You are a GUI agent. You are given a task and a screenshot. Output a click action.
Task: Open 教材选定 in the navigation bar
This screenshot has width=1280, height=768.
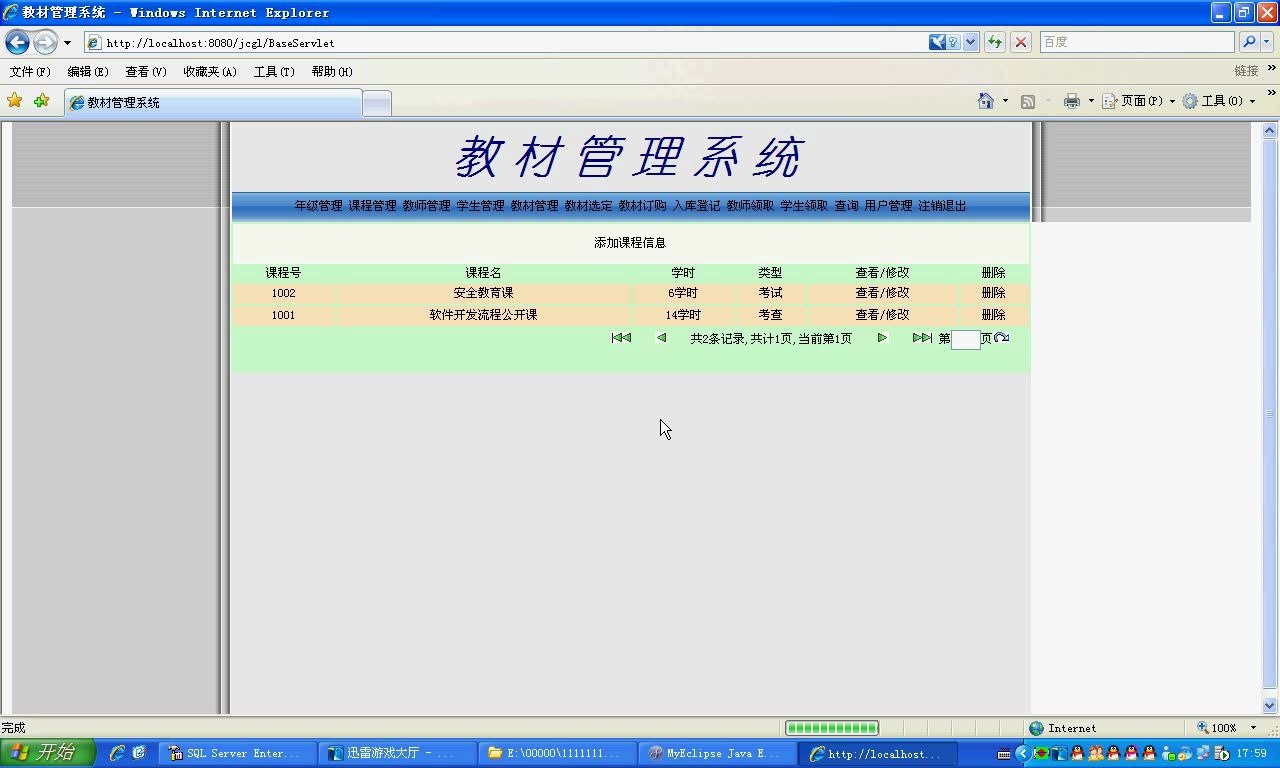coord(588,206)
